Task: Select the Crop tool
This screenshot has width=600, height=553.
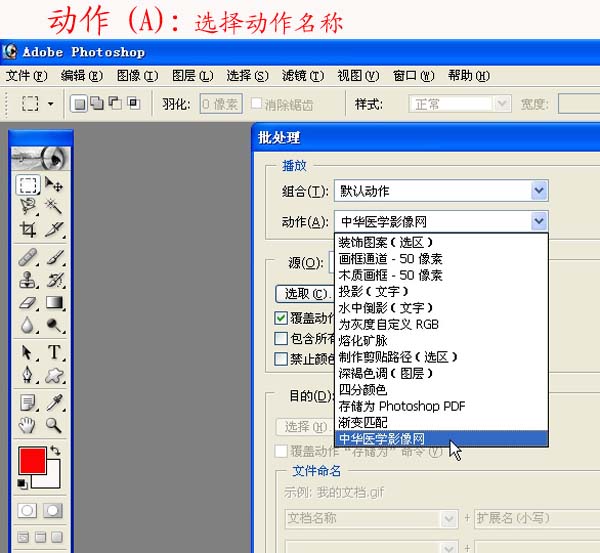Action: click(28, 229)
